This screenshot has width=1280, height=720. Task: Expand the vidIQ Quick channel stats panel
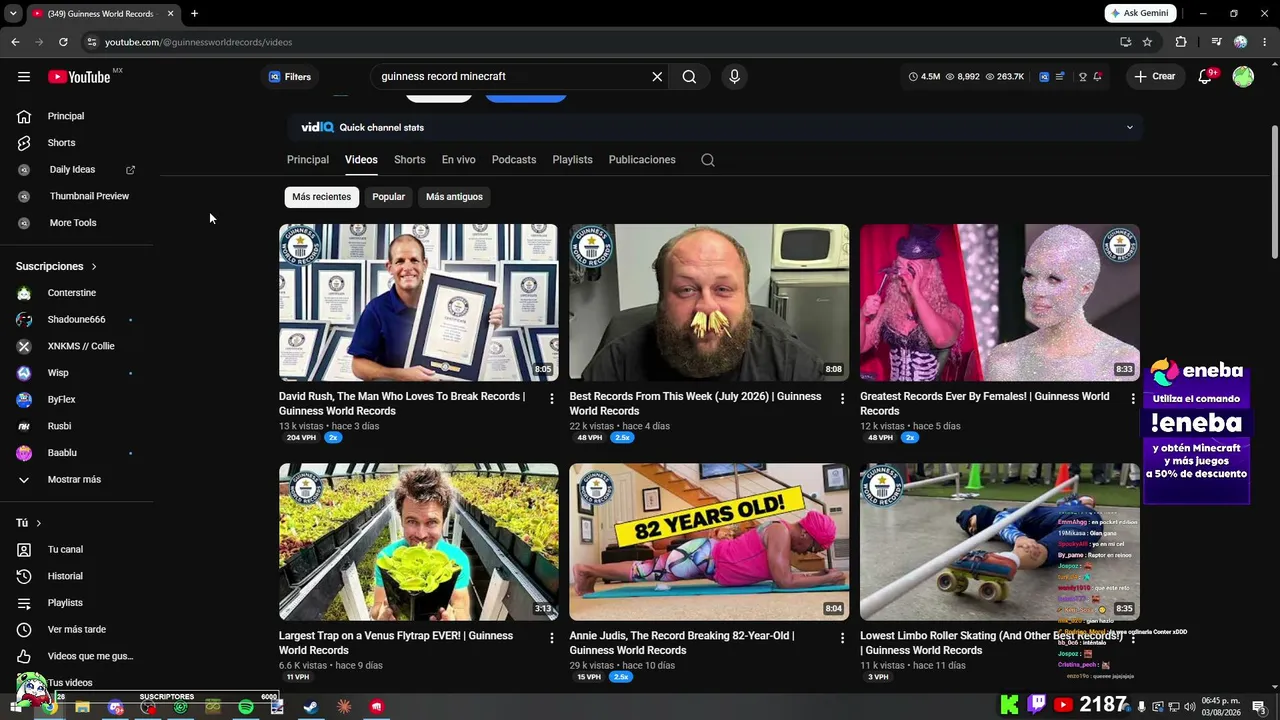click(x=1130, y=128)
